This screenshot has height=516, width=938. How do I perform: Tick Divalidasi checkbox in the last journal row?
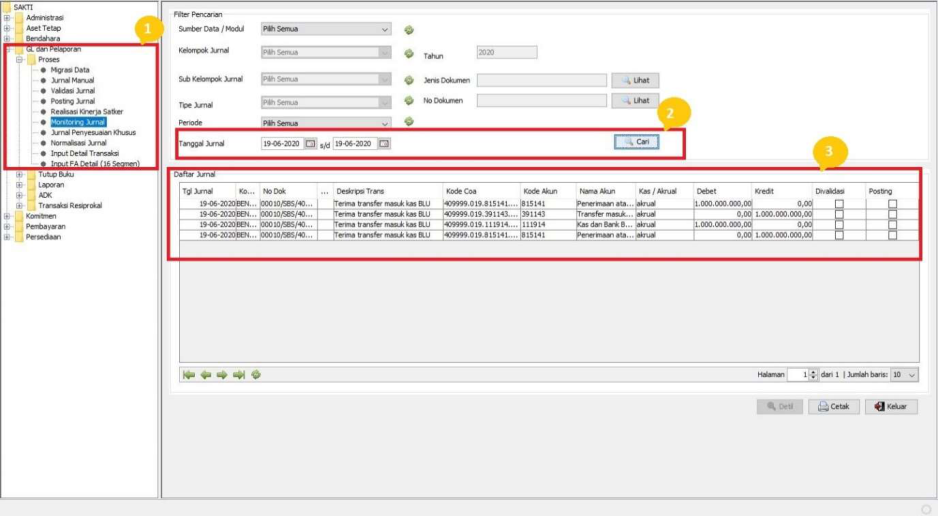click(839, 235)
